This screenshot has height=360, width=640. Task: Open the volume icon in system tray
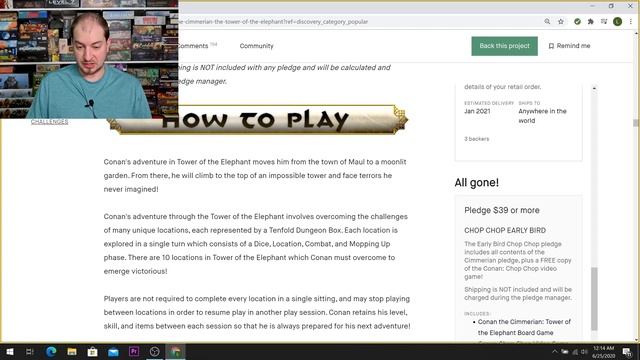point(584,351)
